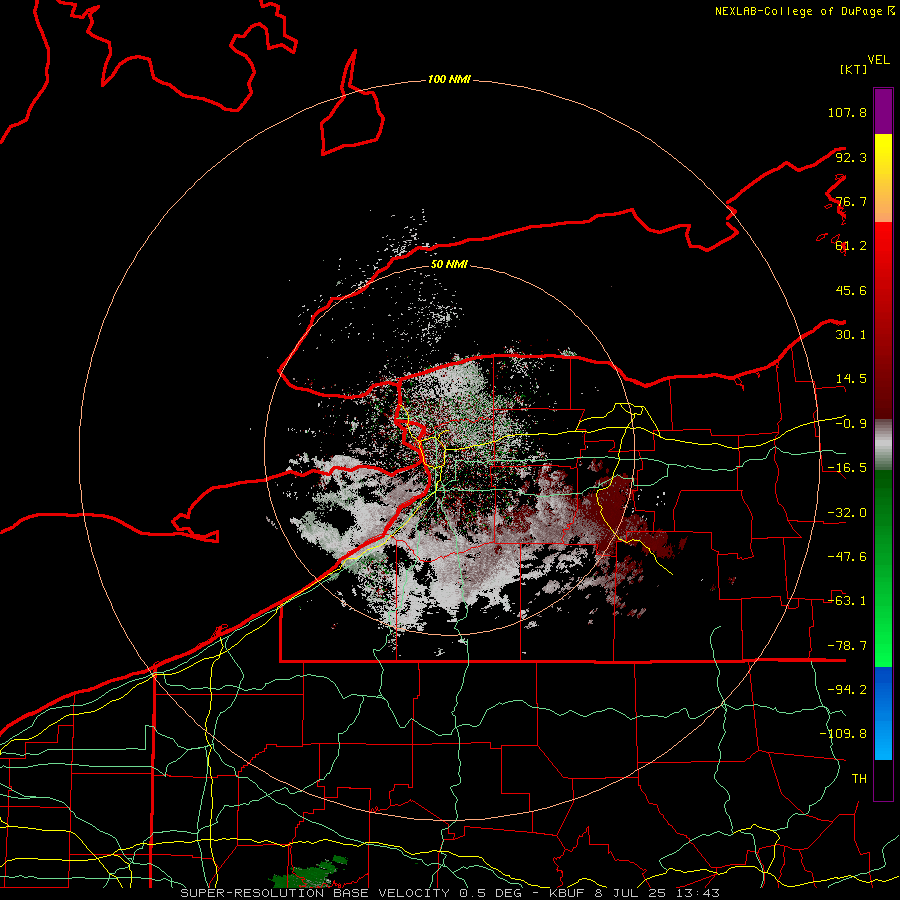This screenshot has width=900, height=900.
Task: Click the TH legend label
Action: coord(859,779)
